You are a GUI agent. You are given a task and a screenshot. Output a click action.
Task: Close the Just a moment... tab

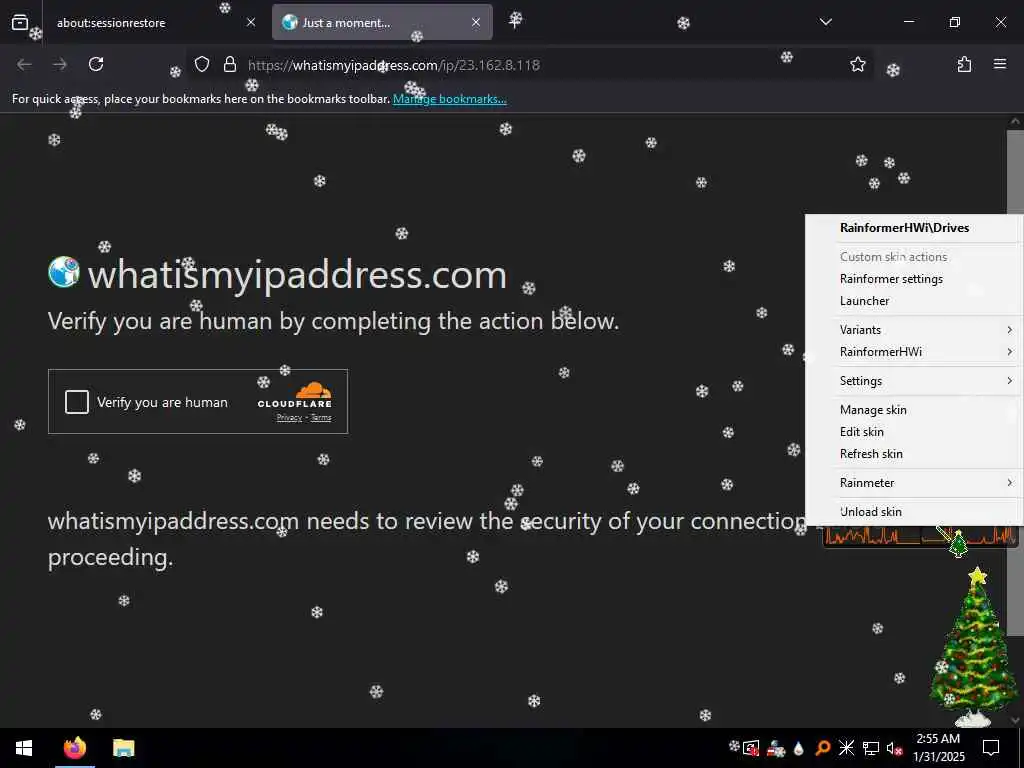coord(476,22)
